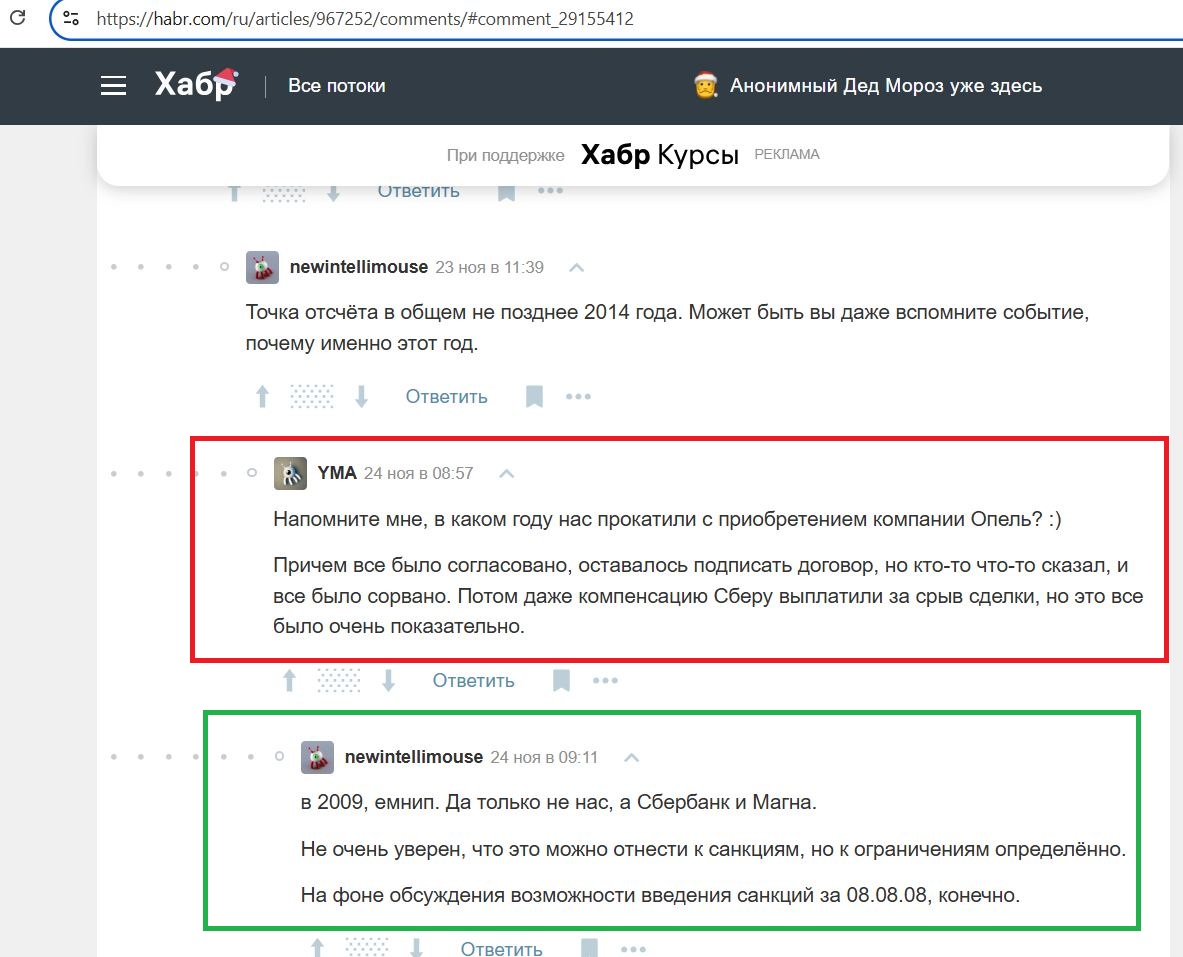The width and height of the screenshot is (1183, 957).
Task: Upvote the YMA comment about Опель
Action: 289,681
